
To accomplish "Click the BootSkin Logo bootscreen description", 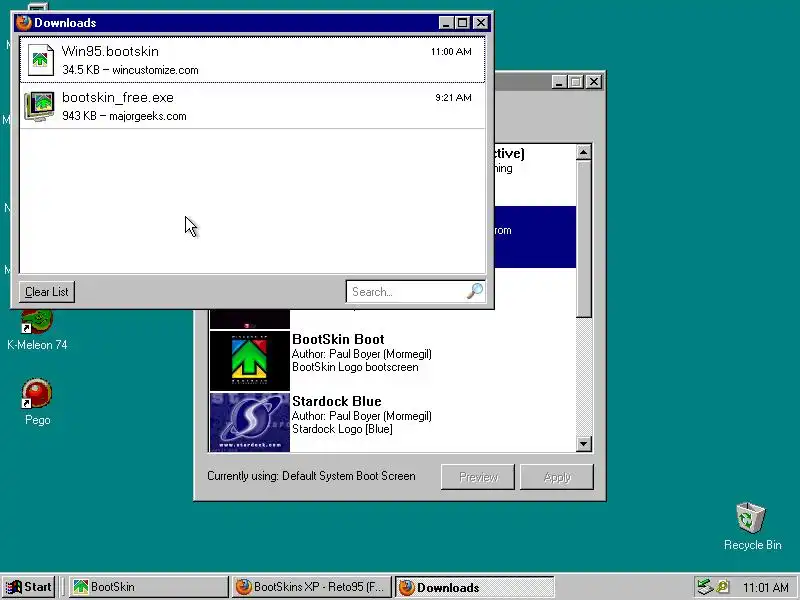I will (x=355, y=367).
